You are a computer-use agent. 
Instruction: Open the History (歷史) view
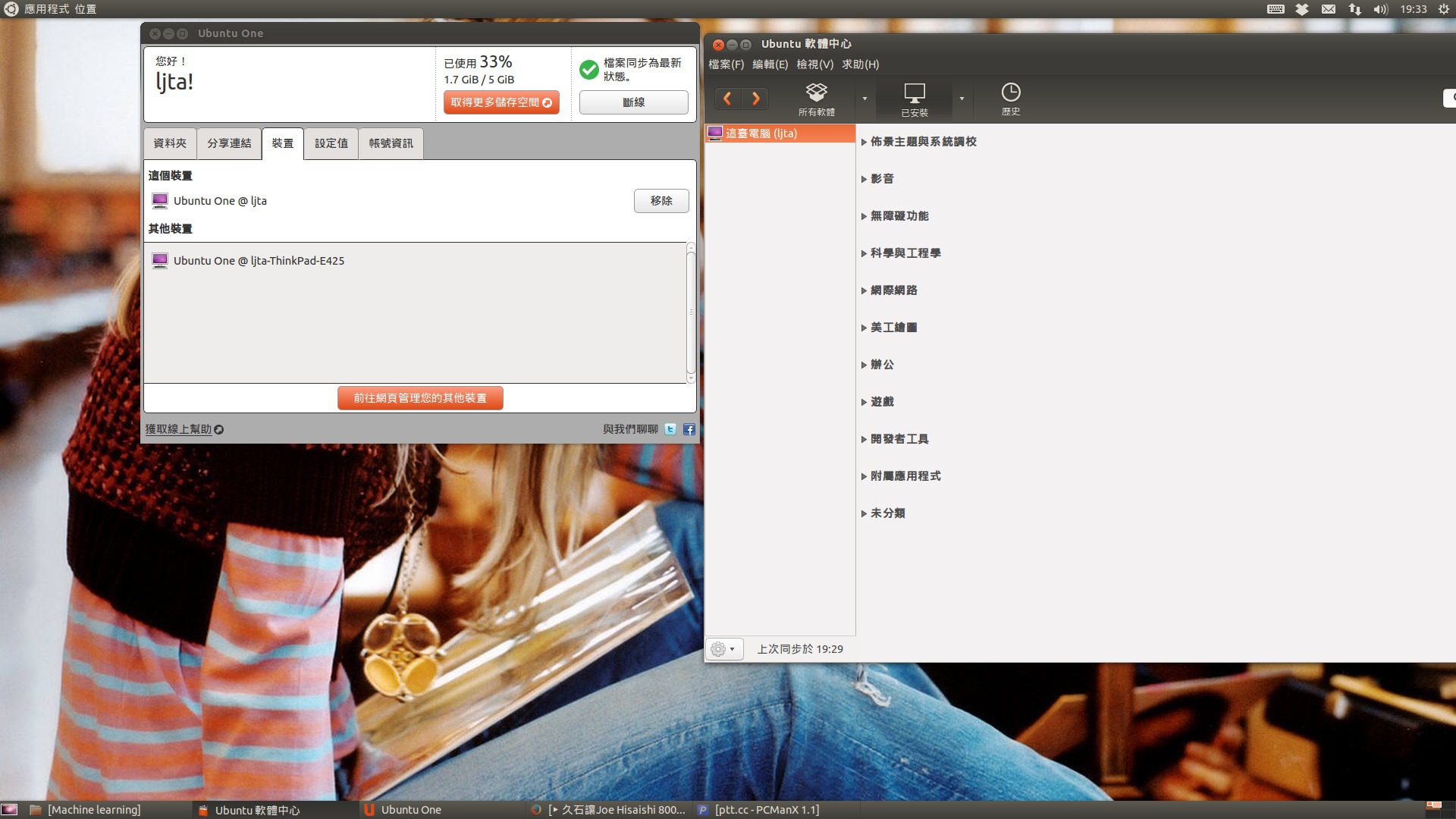(x=1010, y=99)
